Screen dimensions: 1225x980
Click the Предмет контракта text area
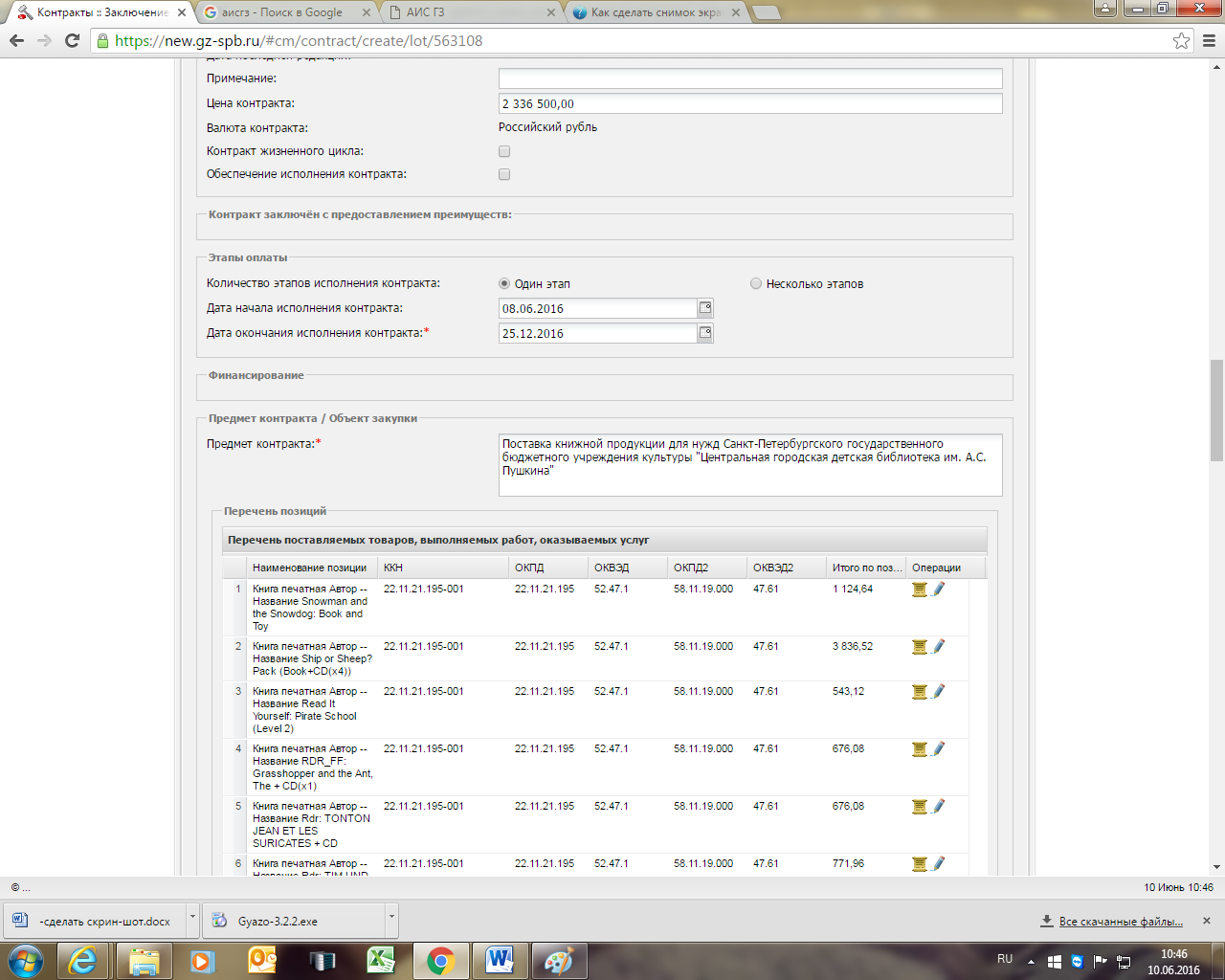click(x=750, y=465)
